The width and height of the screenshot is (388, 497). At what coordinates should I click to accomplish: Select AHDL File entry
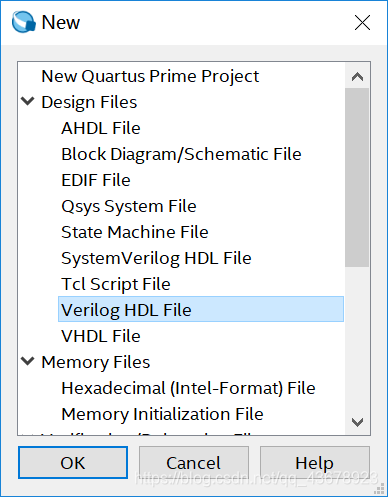point(101,128)
